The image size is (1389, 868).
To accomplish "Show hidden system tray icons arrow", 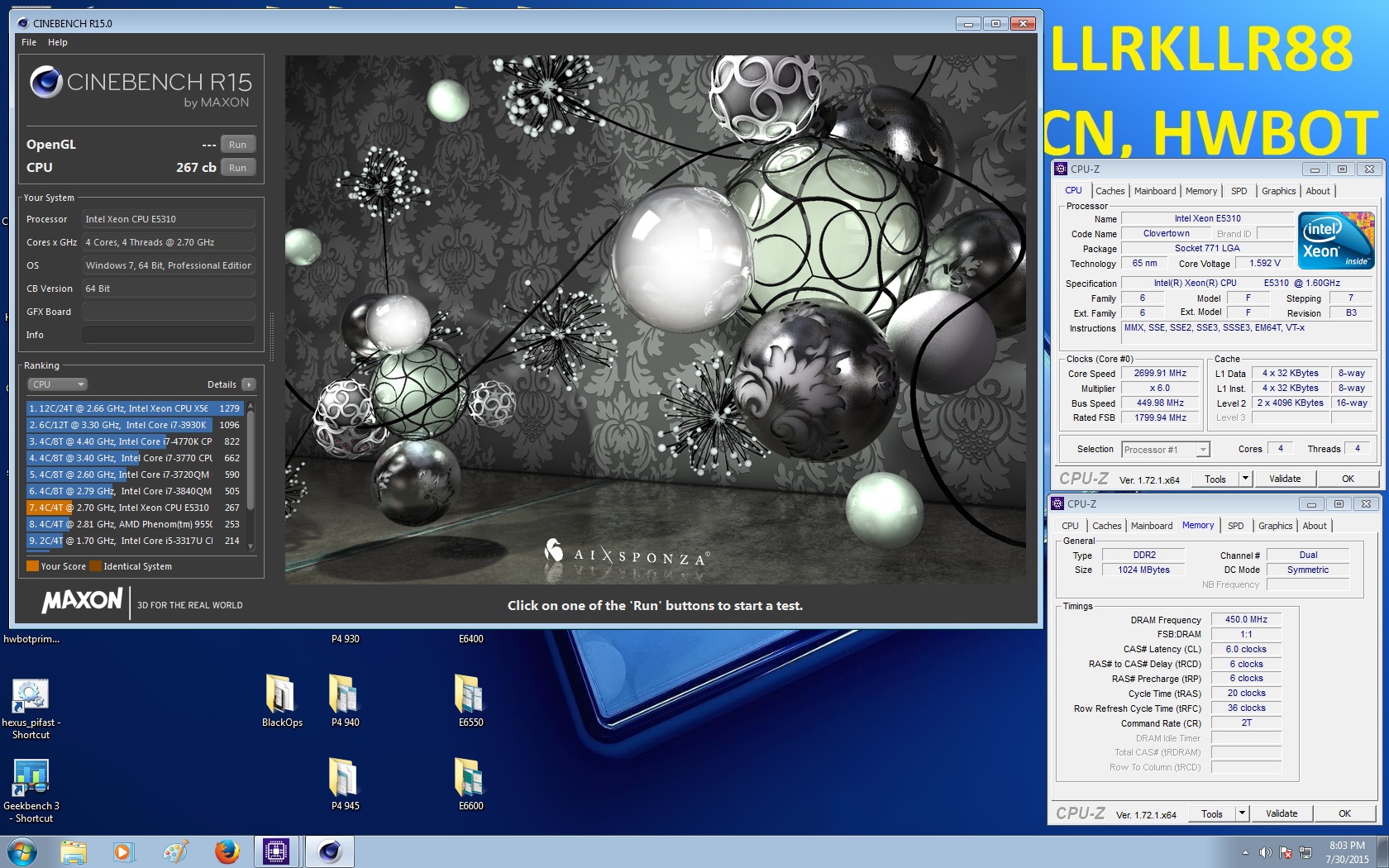I will tap(1245, 852).
